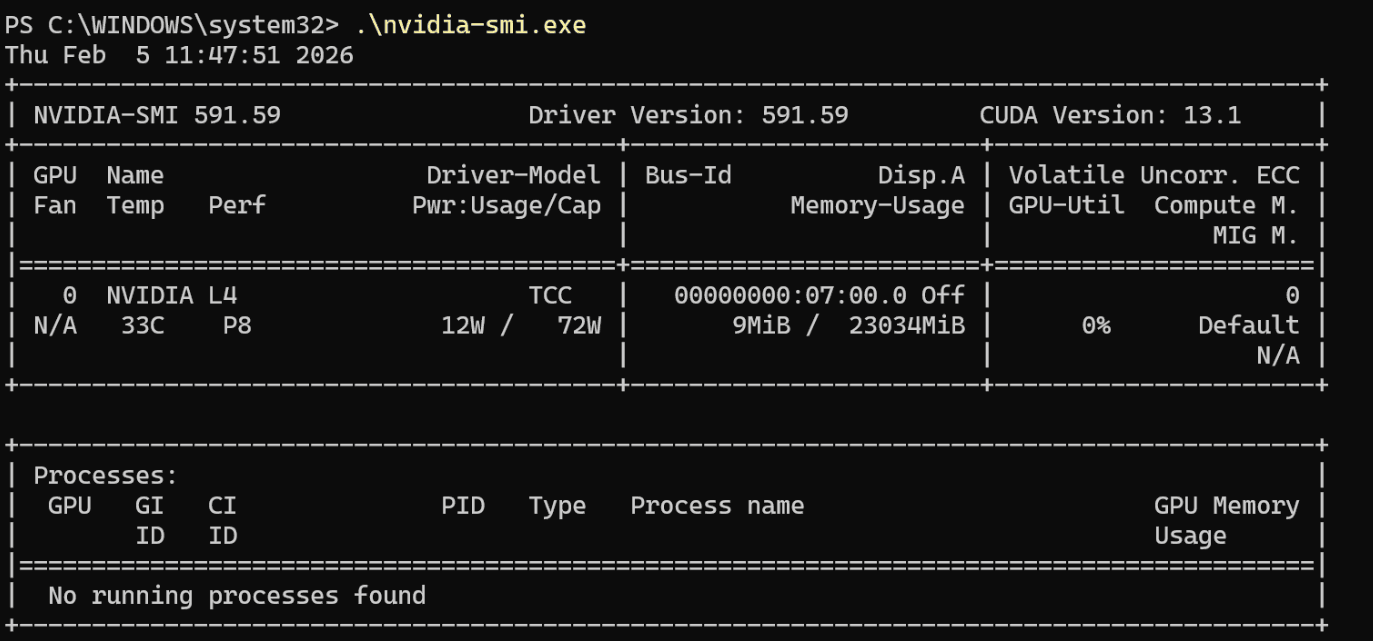Click the Driver-Model column header
This screenshot has height=641, width=1373.
tap(514, 175)
